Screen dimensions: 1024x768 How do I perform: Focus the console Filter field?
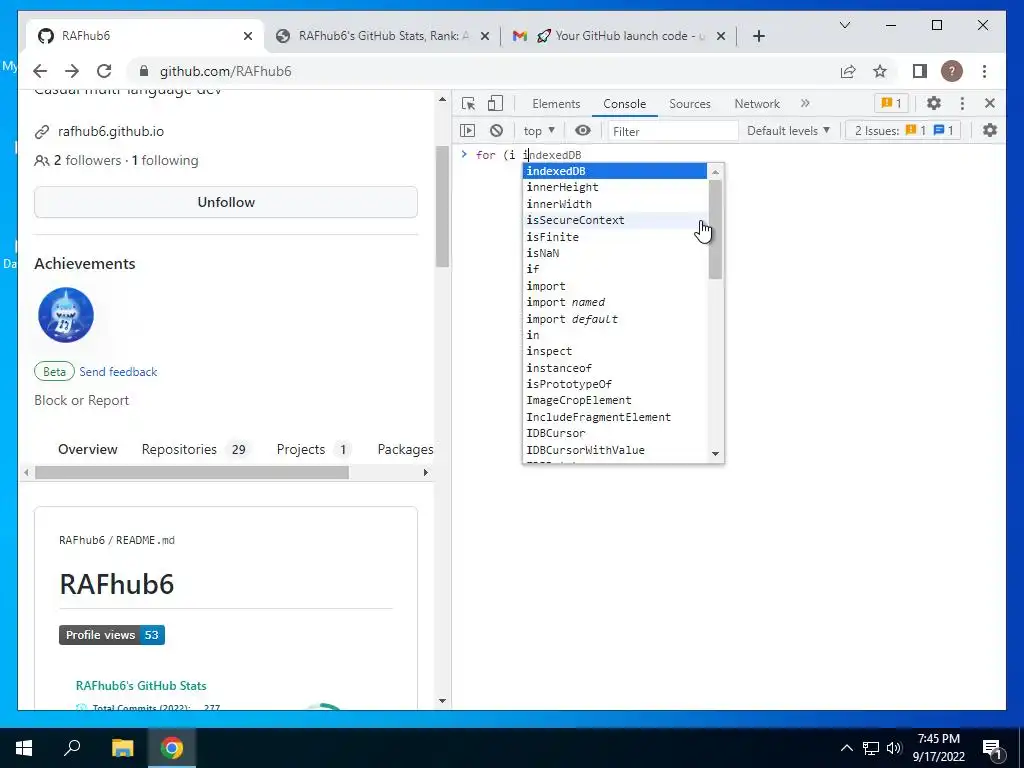tap(673, 131)
